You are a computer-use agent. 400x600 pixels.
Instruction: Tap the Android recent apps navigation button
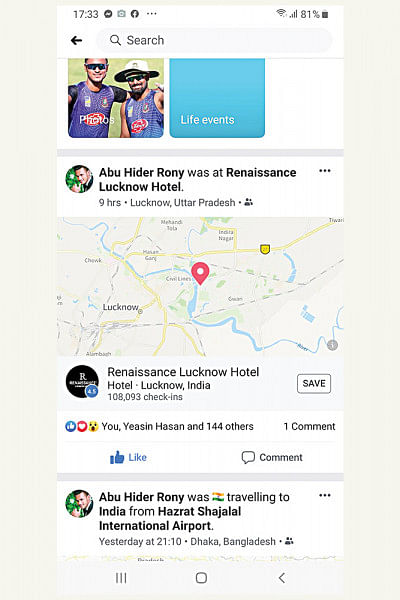coord(121,578)
